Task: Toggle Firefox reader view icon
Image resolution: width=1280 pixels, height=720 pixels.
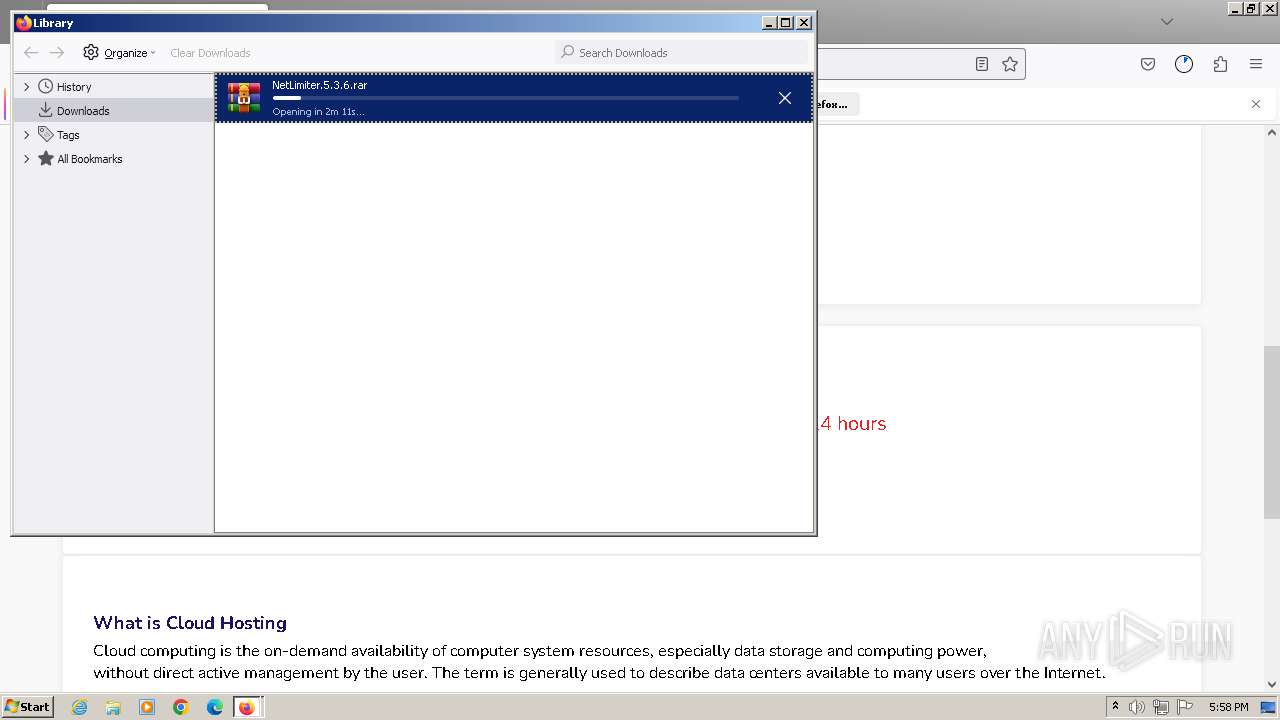Action: pos(982,64)
